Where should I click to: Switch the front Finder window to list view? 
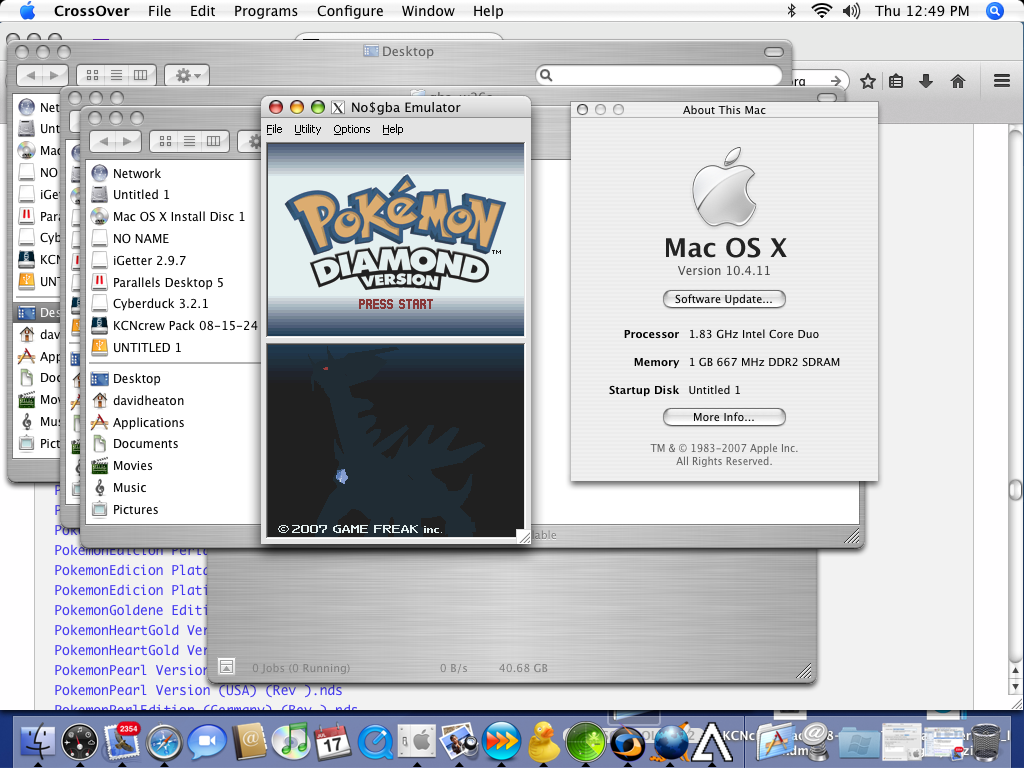[189, 140]
